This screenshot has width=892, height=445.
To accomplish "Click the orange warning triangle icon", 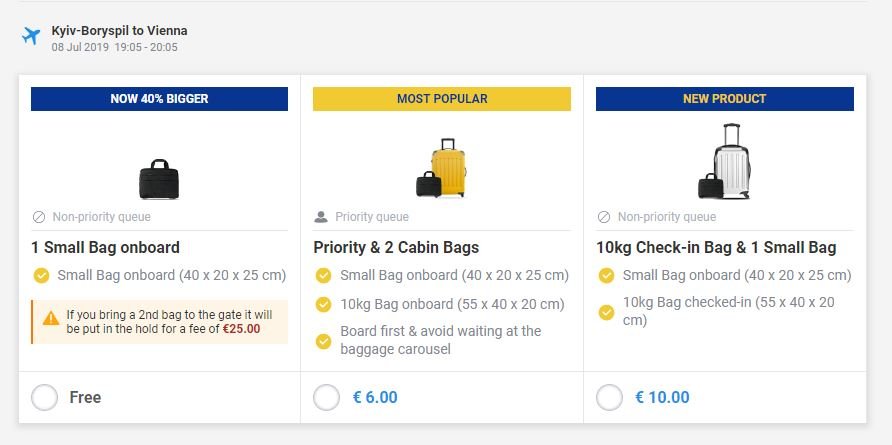I will (x=50, y=319).
